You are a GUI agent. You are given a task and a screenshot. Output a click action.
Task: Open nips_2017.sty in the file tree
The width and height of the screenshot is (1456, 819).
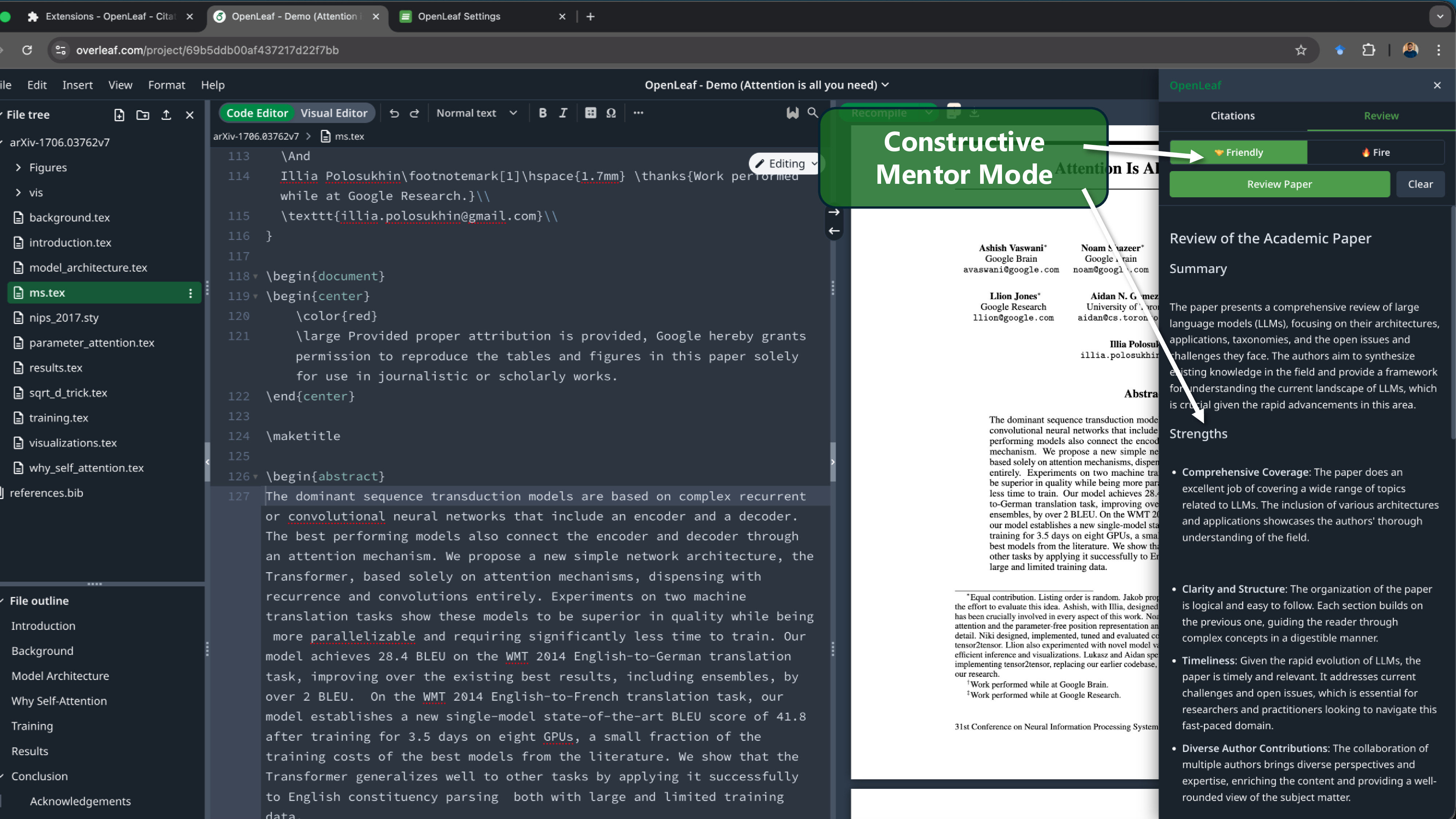64,318
